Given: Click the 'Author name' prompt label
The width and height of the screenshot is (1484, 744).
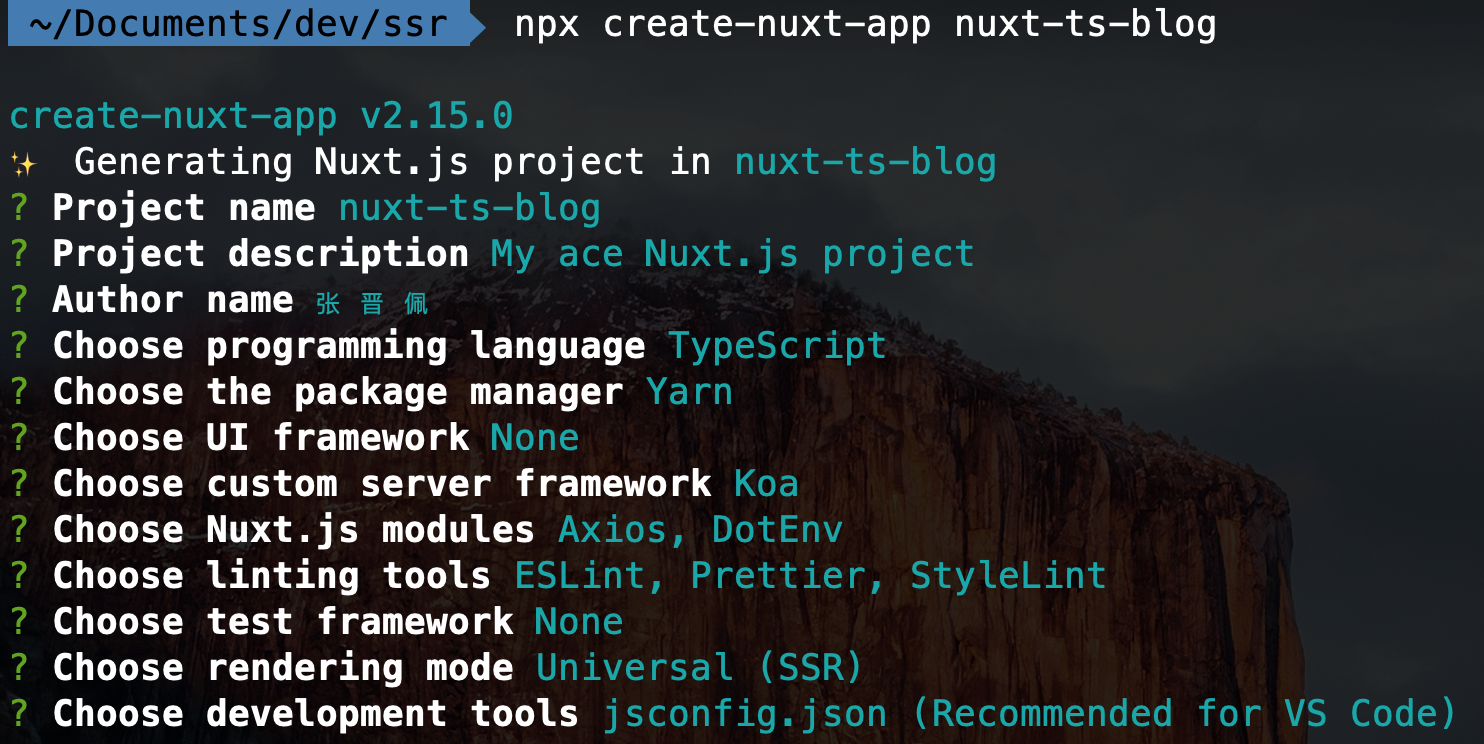Looking at the screenshot, I should (173, 300).
